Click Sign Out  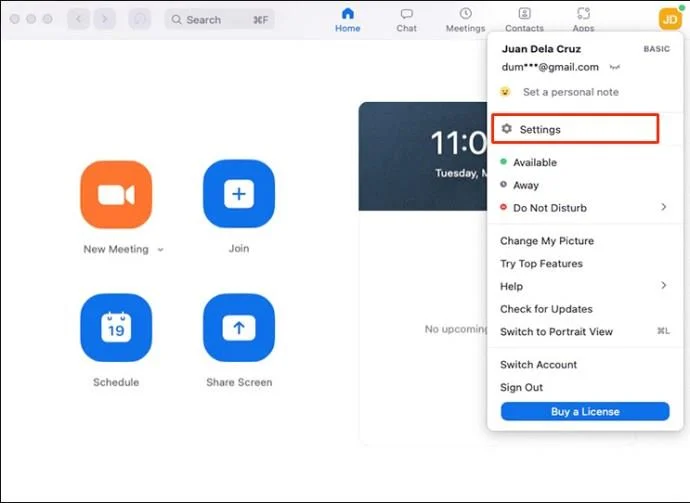click(x=521, y=387)
